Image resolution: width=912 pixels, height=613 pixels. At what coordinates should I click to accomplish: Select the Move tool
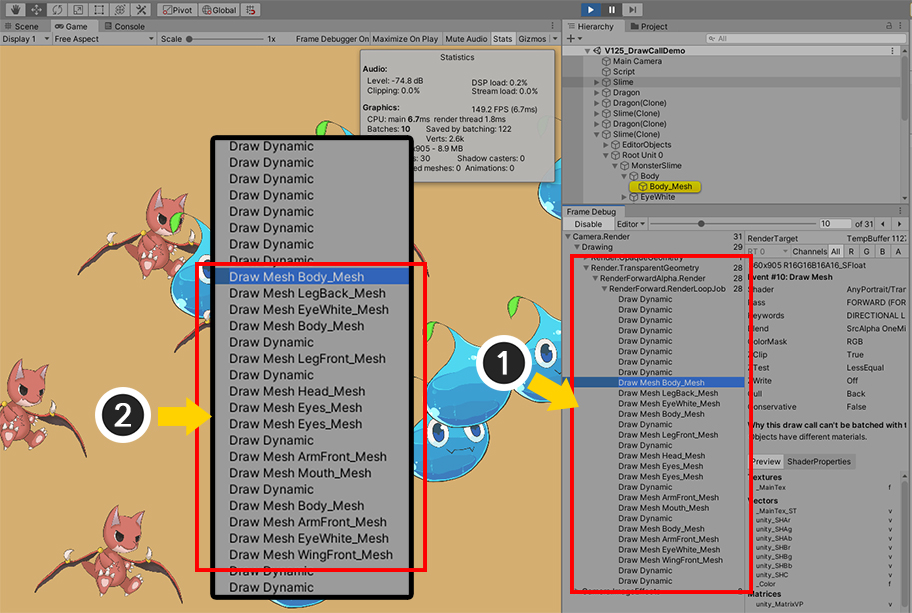(x=36, y=9)
